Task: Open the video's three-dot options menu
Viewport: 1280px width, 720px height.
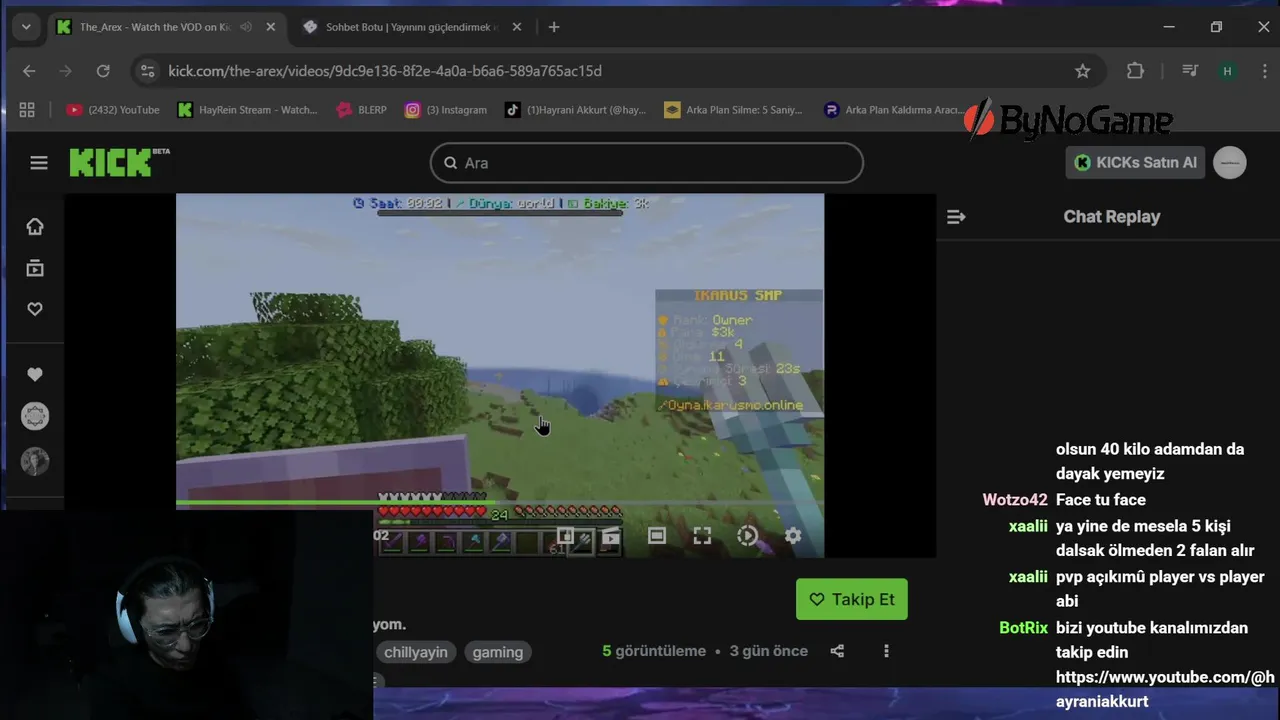Action: pyautogui.click(x=886, y=651)
